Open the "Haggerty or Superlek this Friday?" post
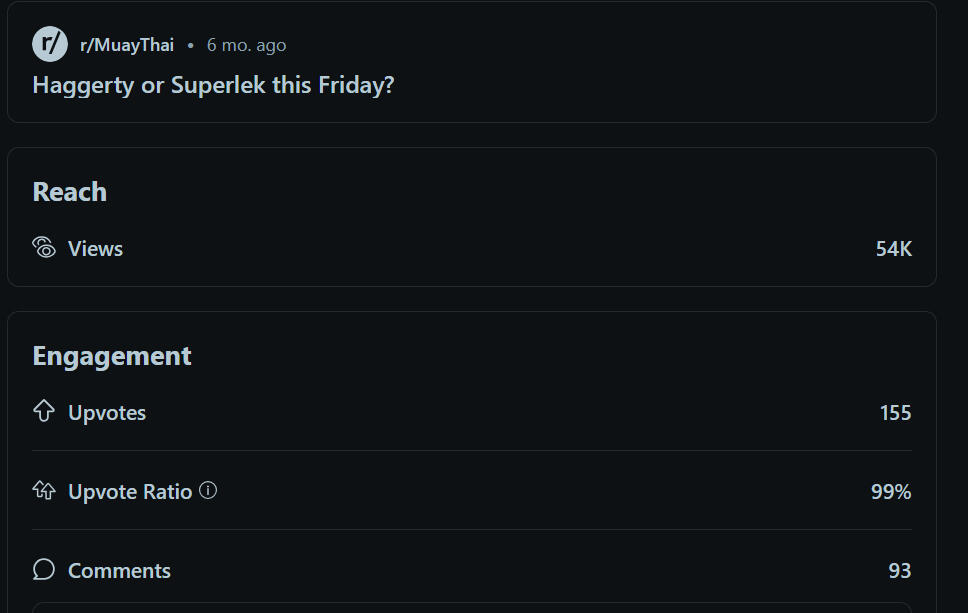The width and height of the screenshot is (968, 613). click(x=213, y=85)
